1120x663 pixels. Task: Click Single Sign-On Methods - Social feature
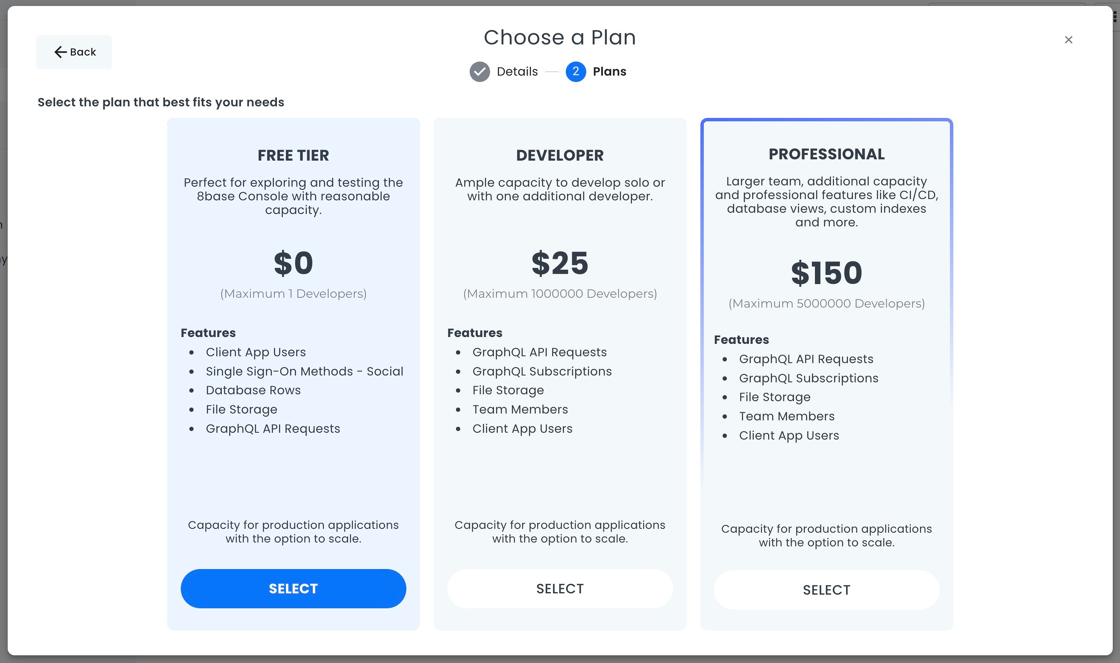[304, 371]
